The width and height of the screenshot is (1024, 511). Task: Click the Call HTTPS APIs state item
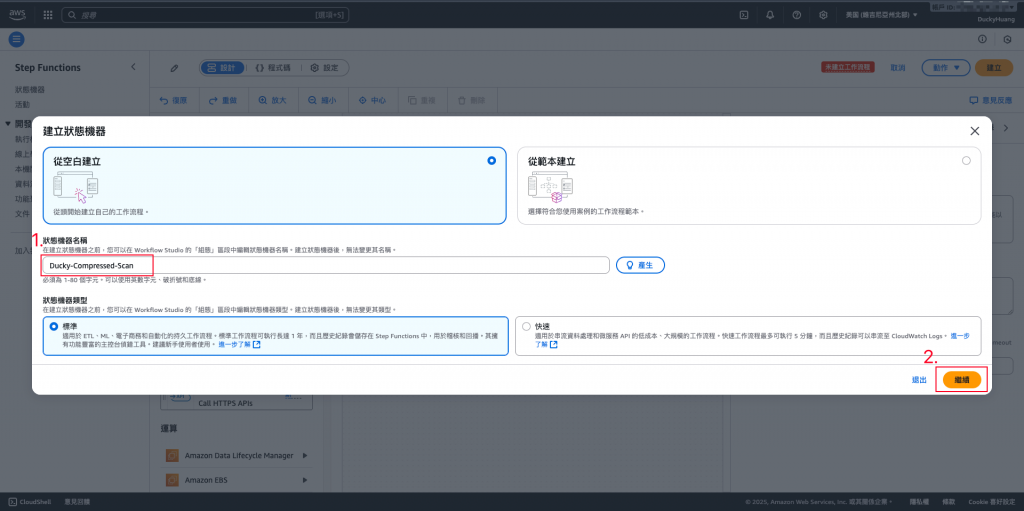point(234,401)
